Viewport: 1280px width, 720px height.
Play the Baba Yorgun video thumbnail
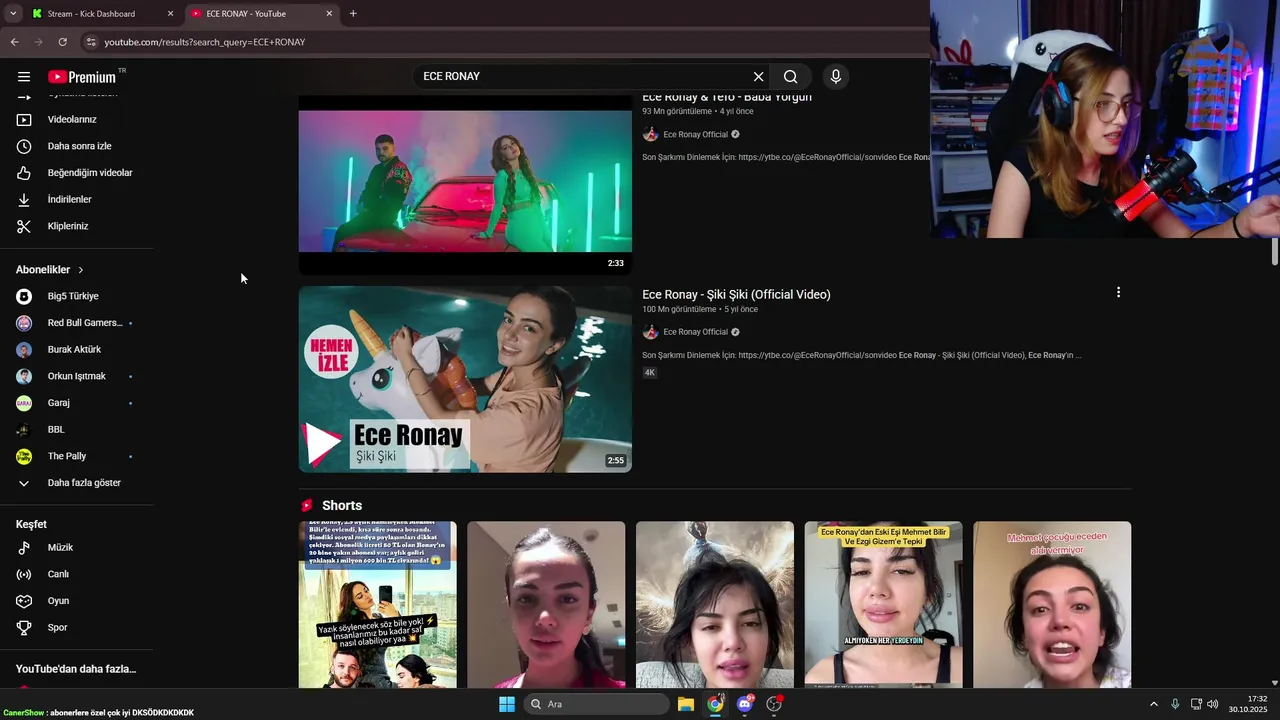tap(465, 184)
